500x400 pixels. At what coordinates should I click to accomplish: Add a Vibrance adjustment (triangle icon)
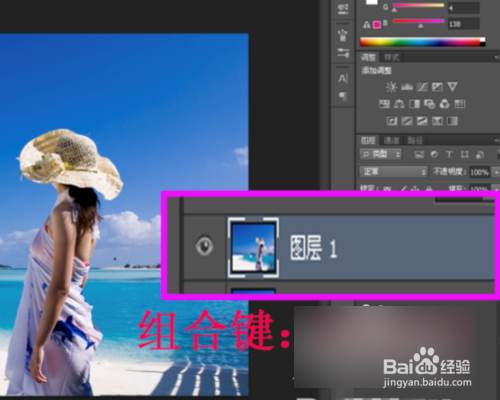coord(452,87)
